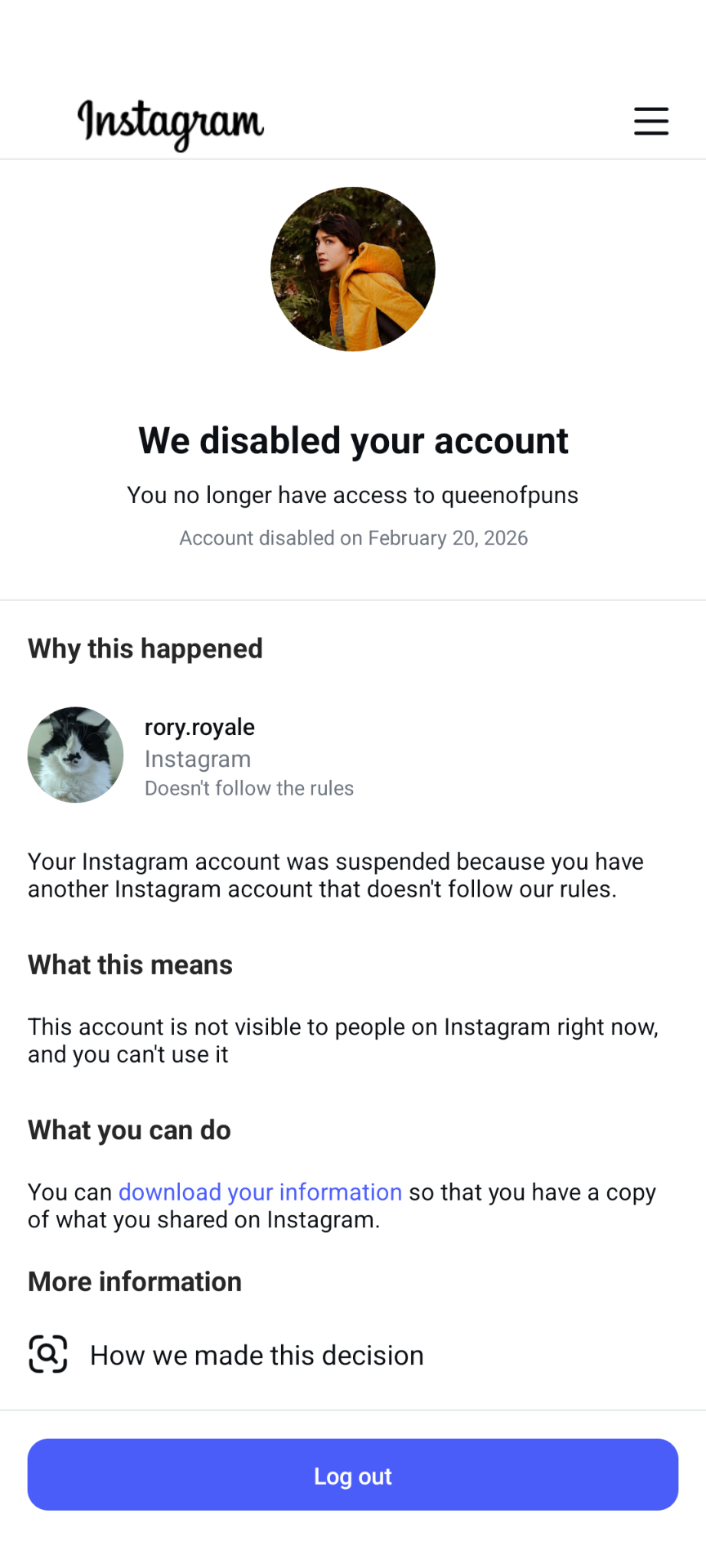Click the What you can do heading

coord(129,1130)
